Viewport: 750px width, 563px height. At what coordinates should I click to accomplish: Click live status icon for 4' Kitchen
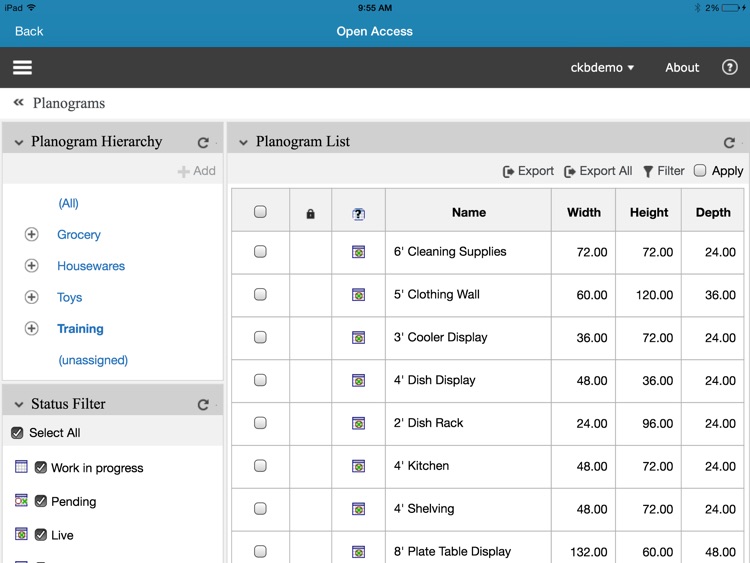[358, 466]
